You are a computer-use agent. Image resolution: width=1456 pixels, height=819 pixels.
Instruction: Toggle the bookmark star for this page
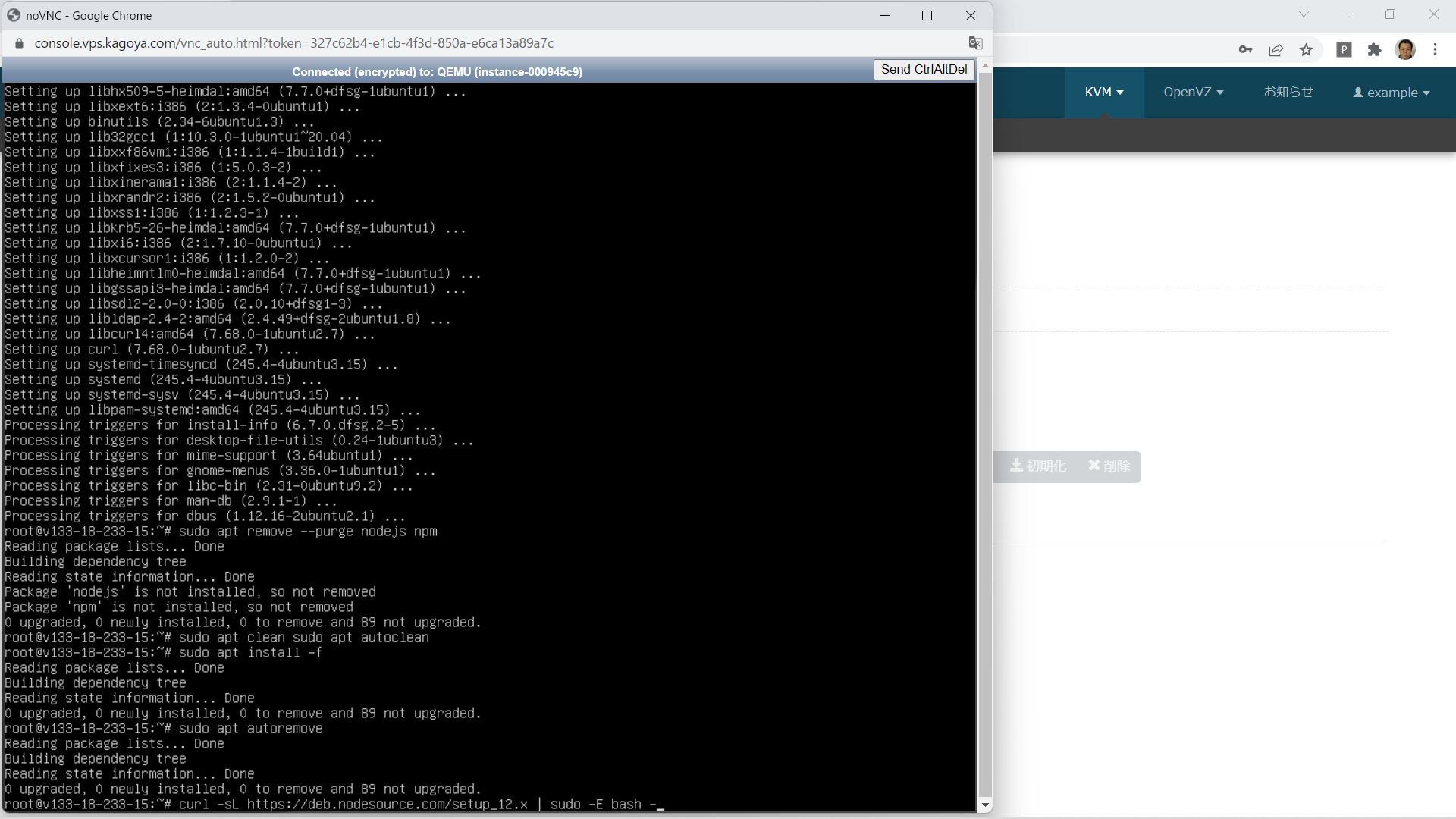pos(1306,49)
